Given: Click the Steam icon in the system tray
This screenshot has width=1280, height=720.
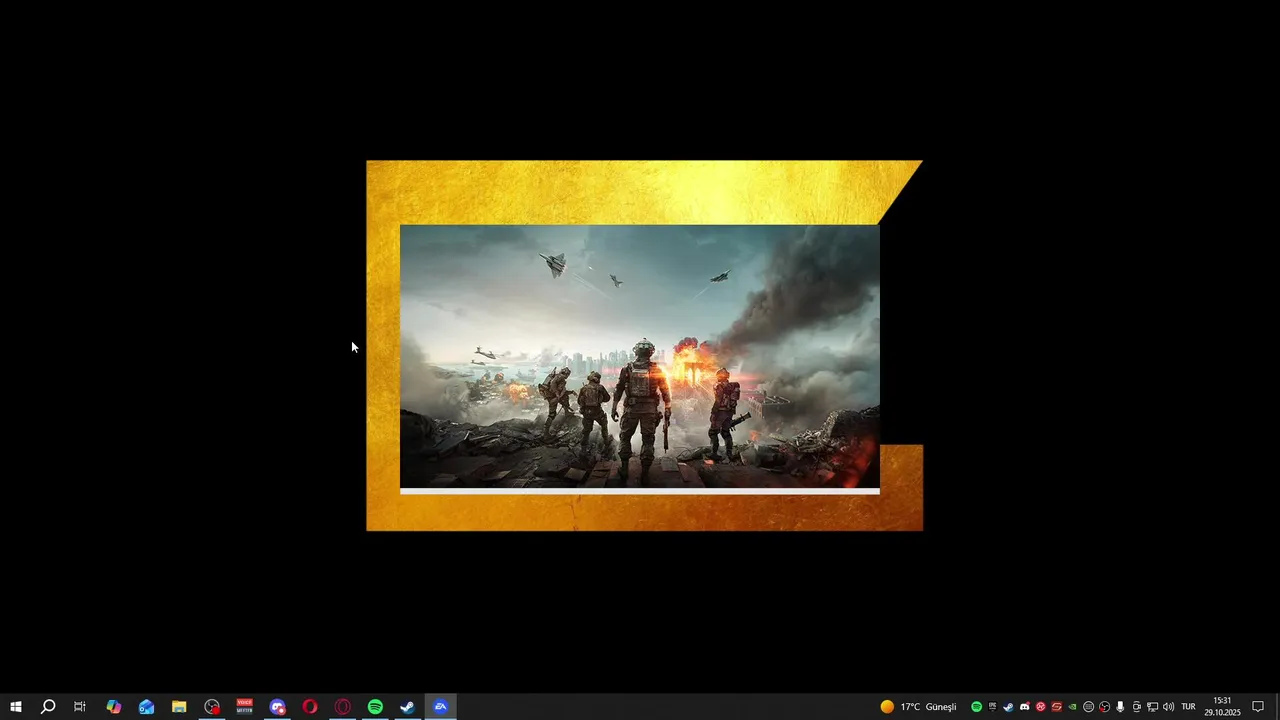Looking at the screenshot, I should [1008, 707].
